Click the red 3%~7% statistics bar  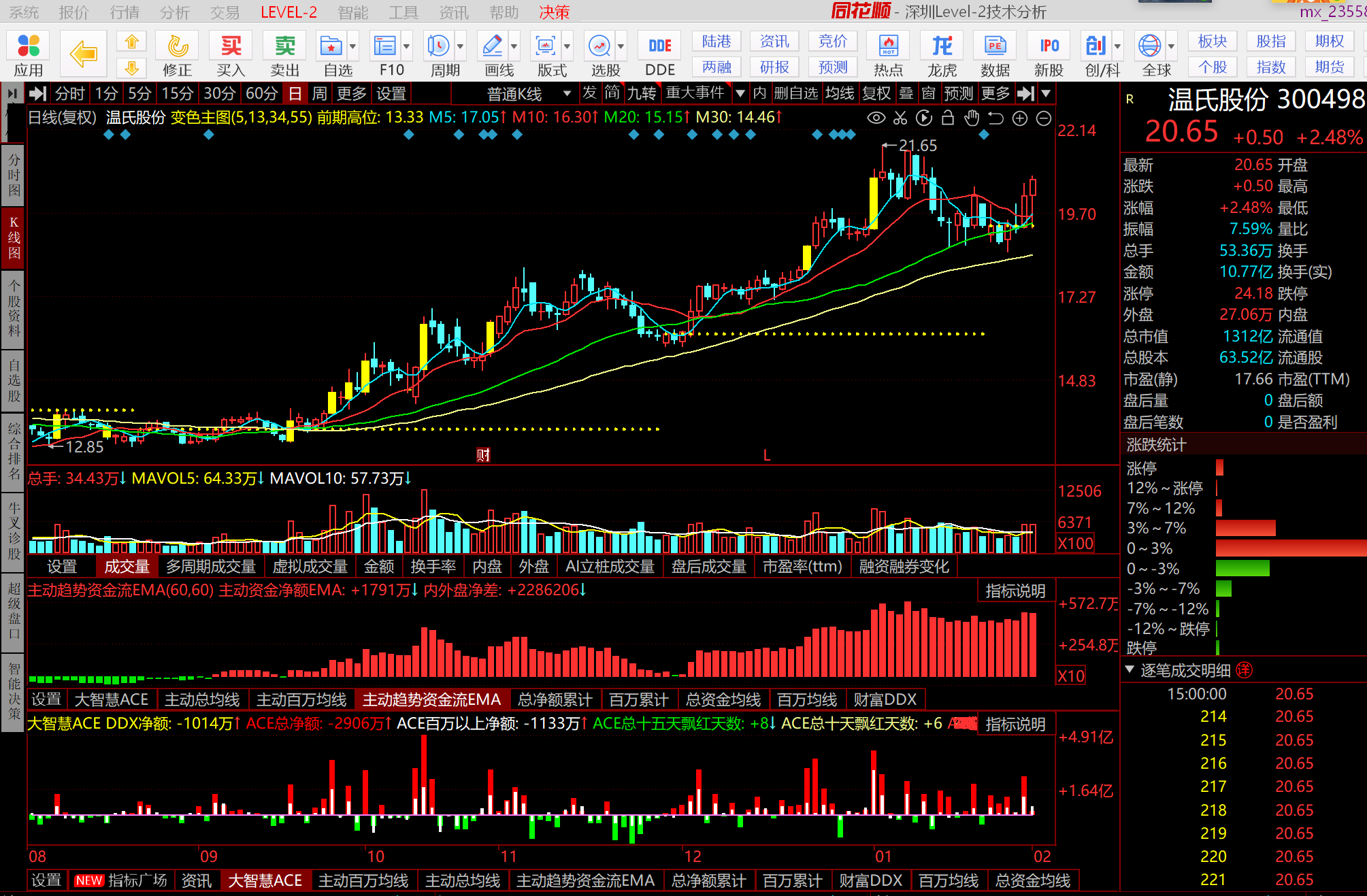[1245, 528]
